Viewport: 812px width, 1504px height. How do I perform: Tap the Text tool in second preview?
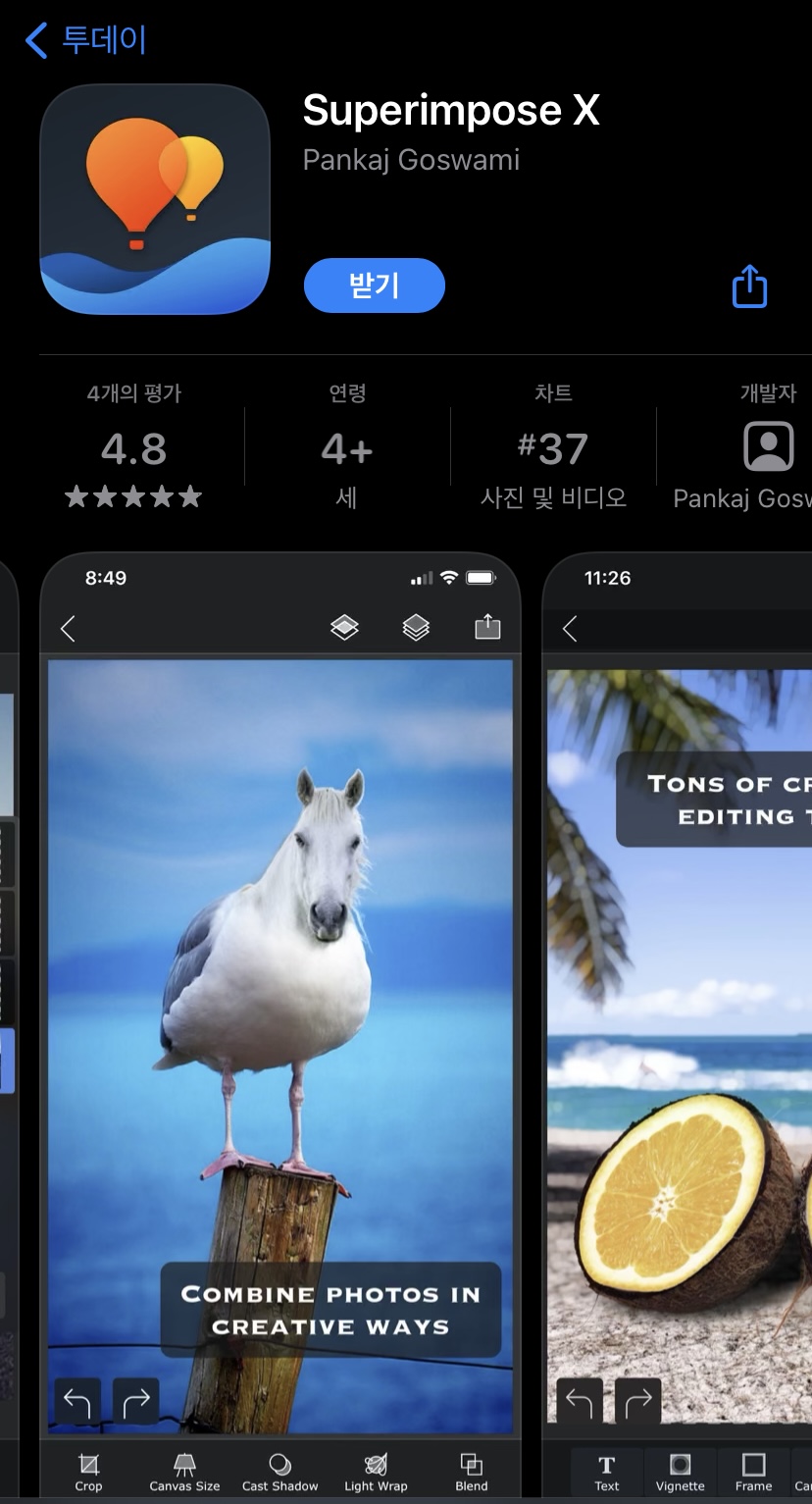tap(607, 1473)
